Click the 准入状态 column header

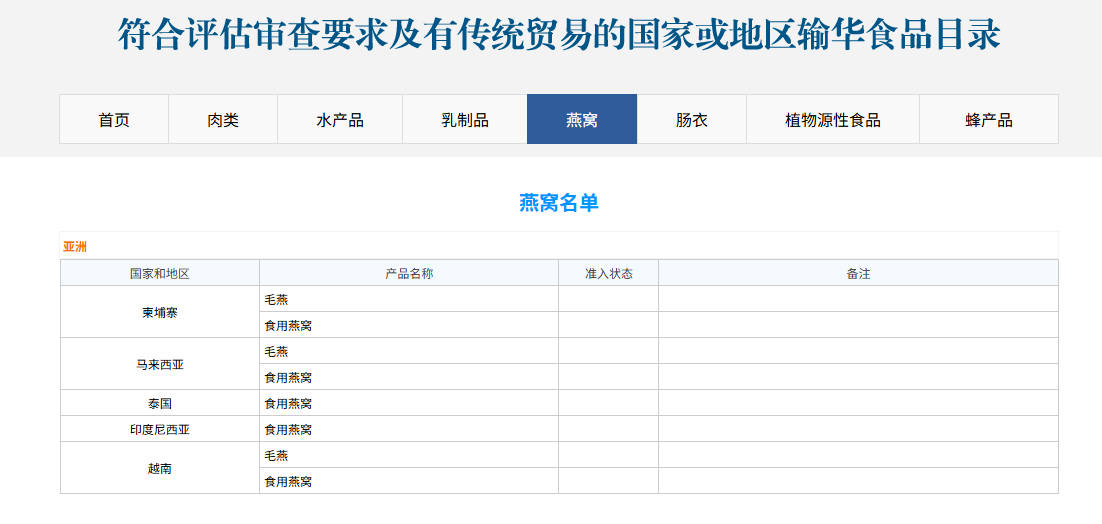(609, 273)
